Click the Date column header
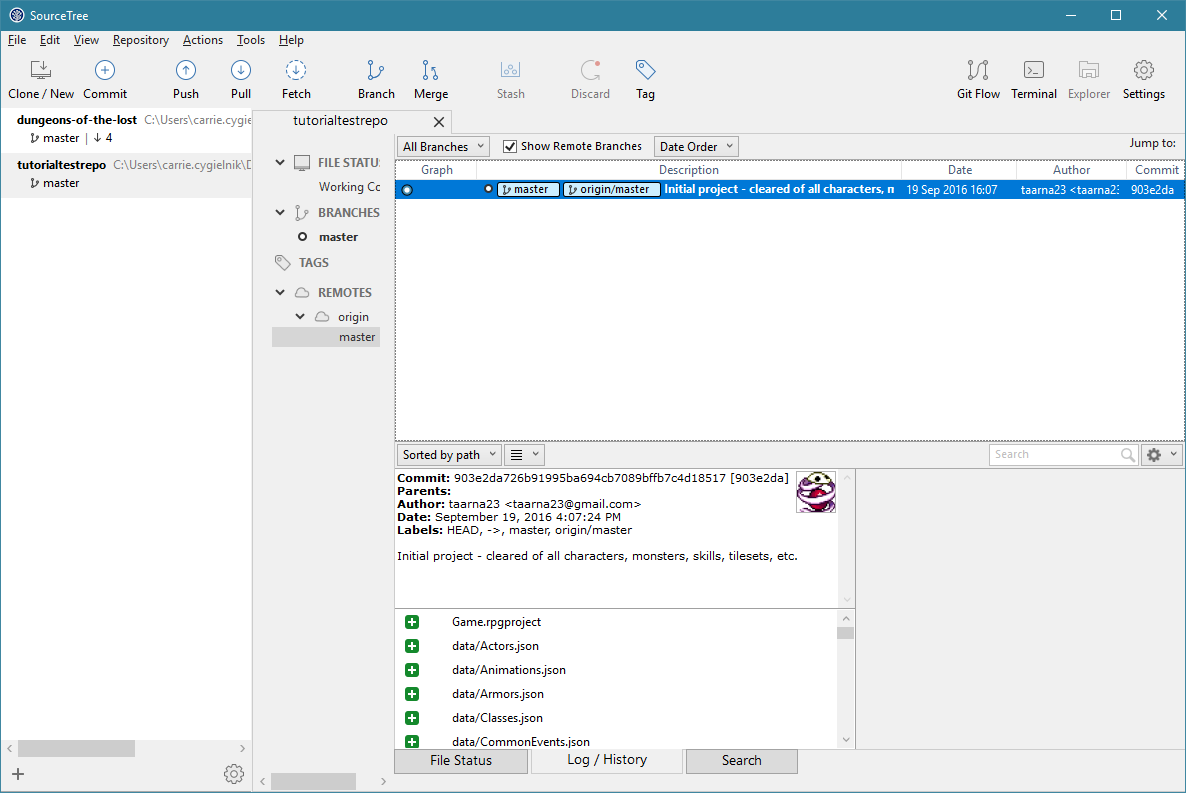This screenshot has width=1186, height=793. tap(959, 170)
